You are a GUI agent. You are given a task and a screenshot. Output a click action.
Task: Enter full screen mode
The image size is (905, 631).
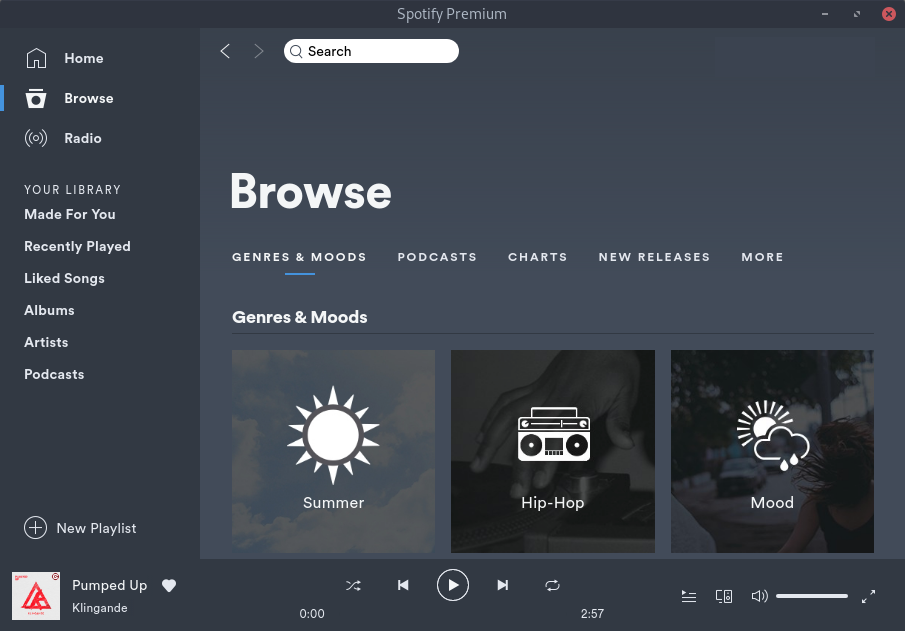coord(868,596)
